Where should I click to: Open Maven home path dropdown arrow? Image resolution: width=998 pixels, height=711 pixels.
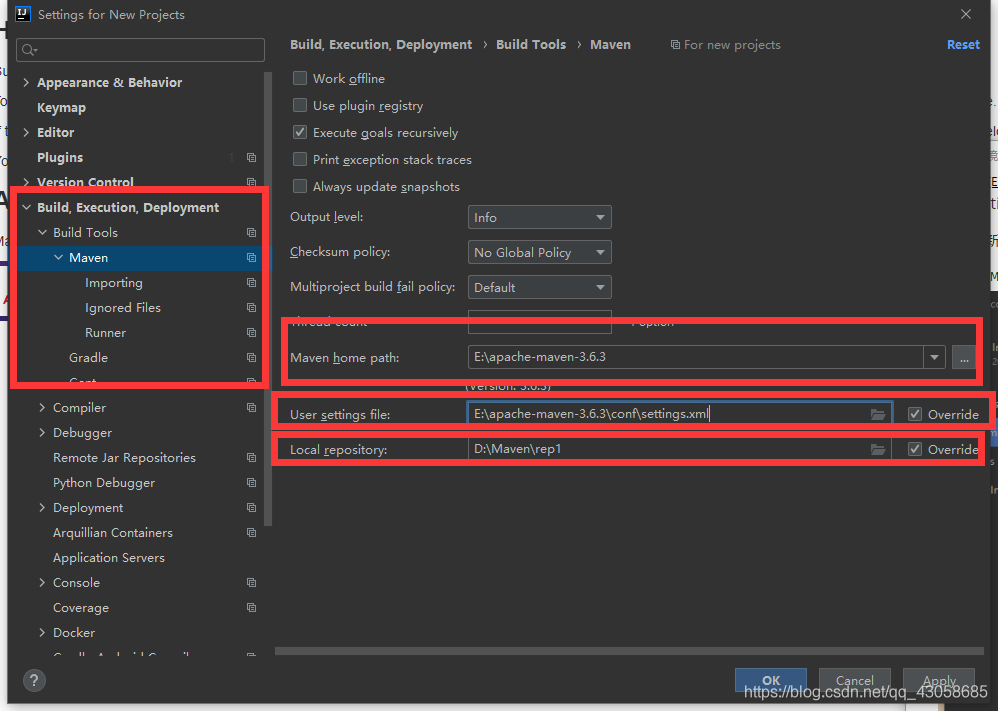pyautogui.click(x=934, y=357)
